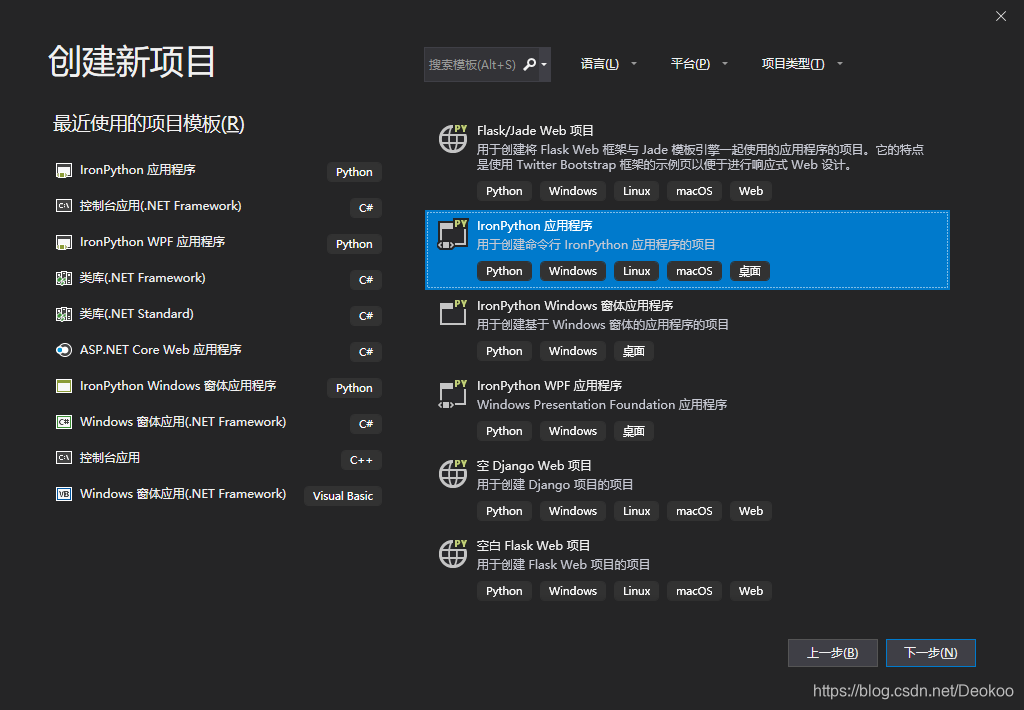Click the IronPython WPF 应用程序 icon in recent list
The width and height of the screenshot is (1024, 710).
(63, 242)
